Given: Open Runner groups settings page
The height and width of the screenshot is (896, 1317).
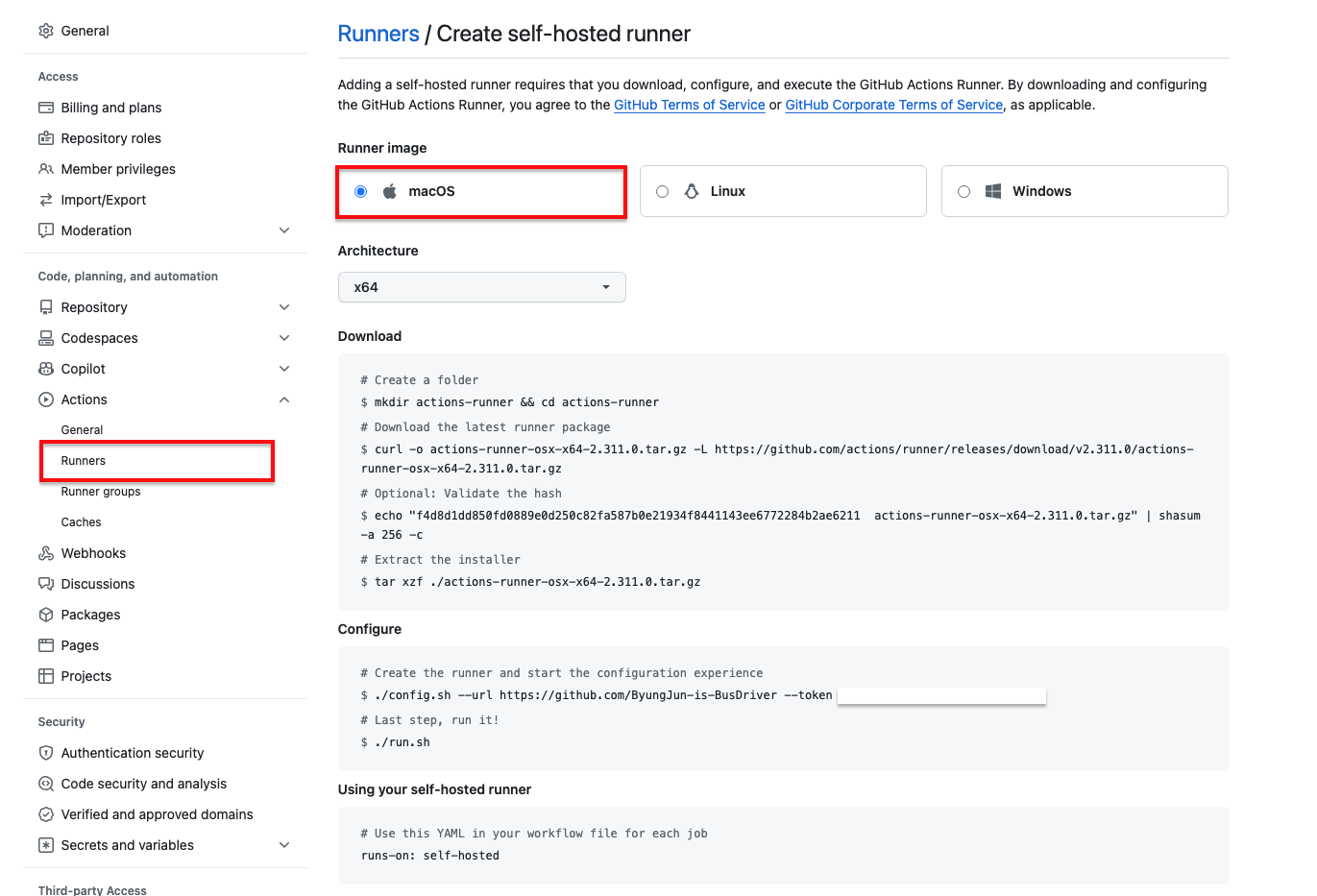Looking at the screenshot, I should (101, 492).
